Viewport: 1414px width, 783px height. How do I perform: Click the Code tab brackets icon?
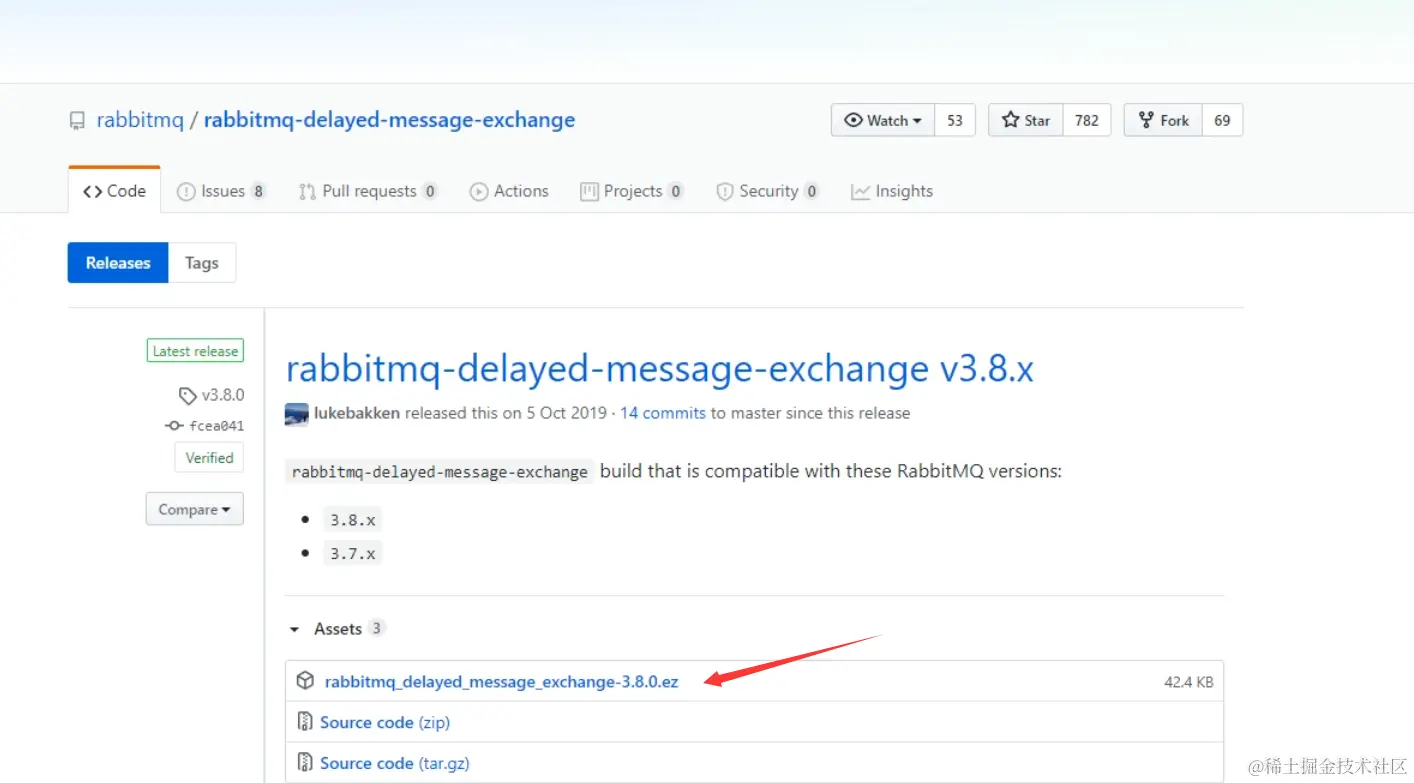coord(93,191)
